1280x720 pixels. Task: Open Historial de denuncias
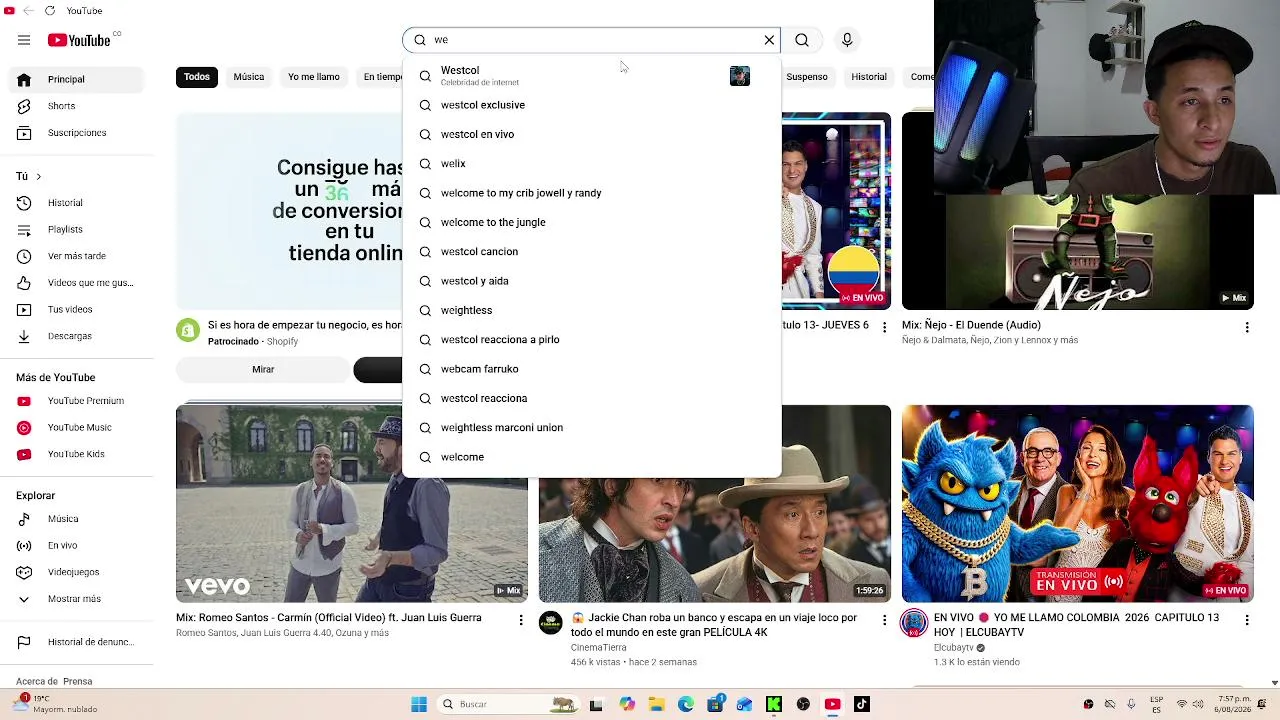pos(77,642)
